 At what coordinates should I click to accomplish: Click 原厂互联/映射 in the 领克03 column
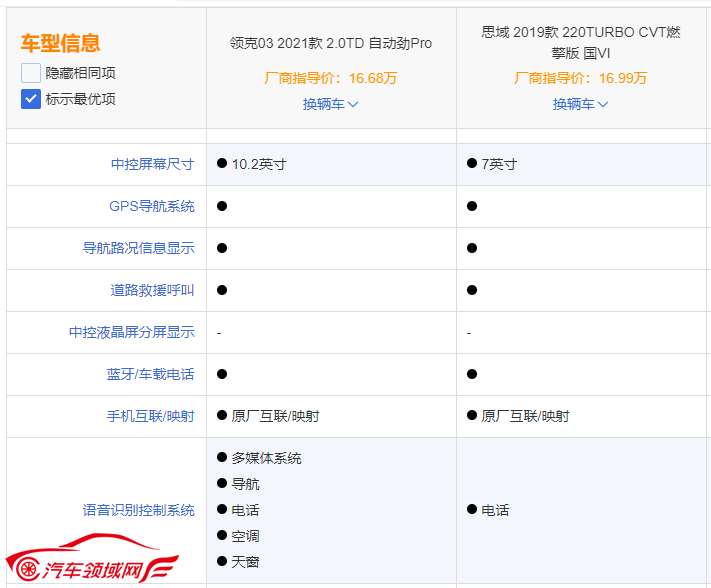click(x=275, y=416)
